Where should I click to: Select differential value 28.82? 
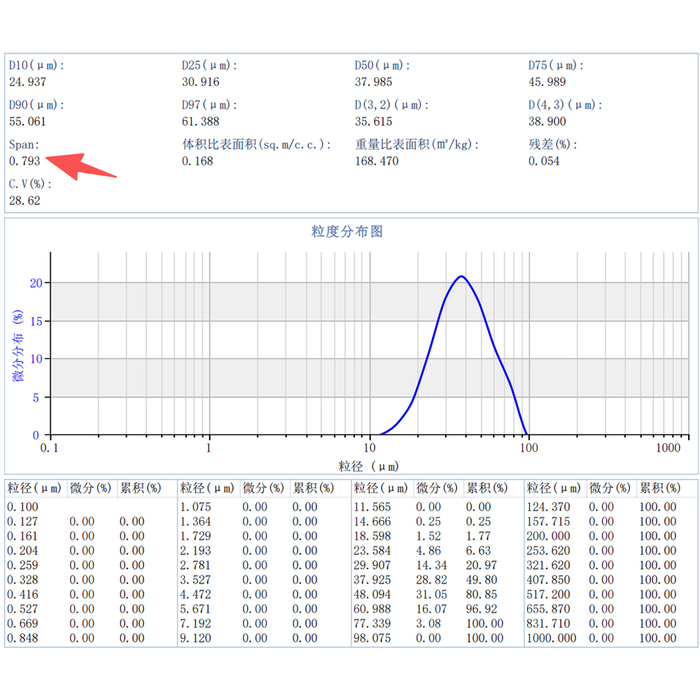click(x=431, y=579)
